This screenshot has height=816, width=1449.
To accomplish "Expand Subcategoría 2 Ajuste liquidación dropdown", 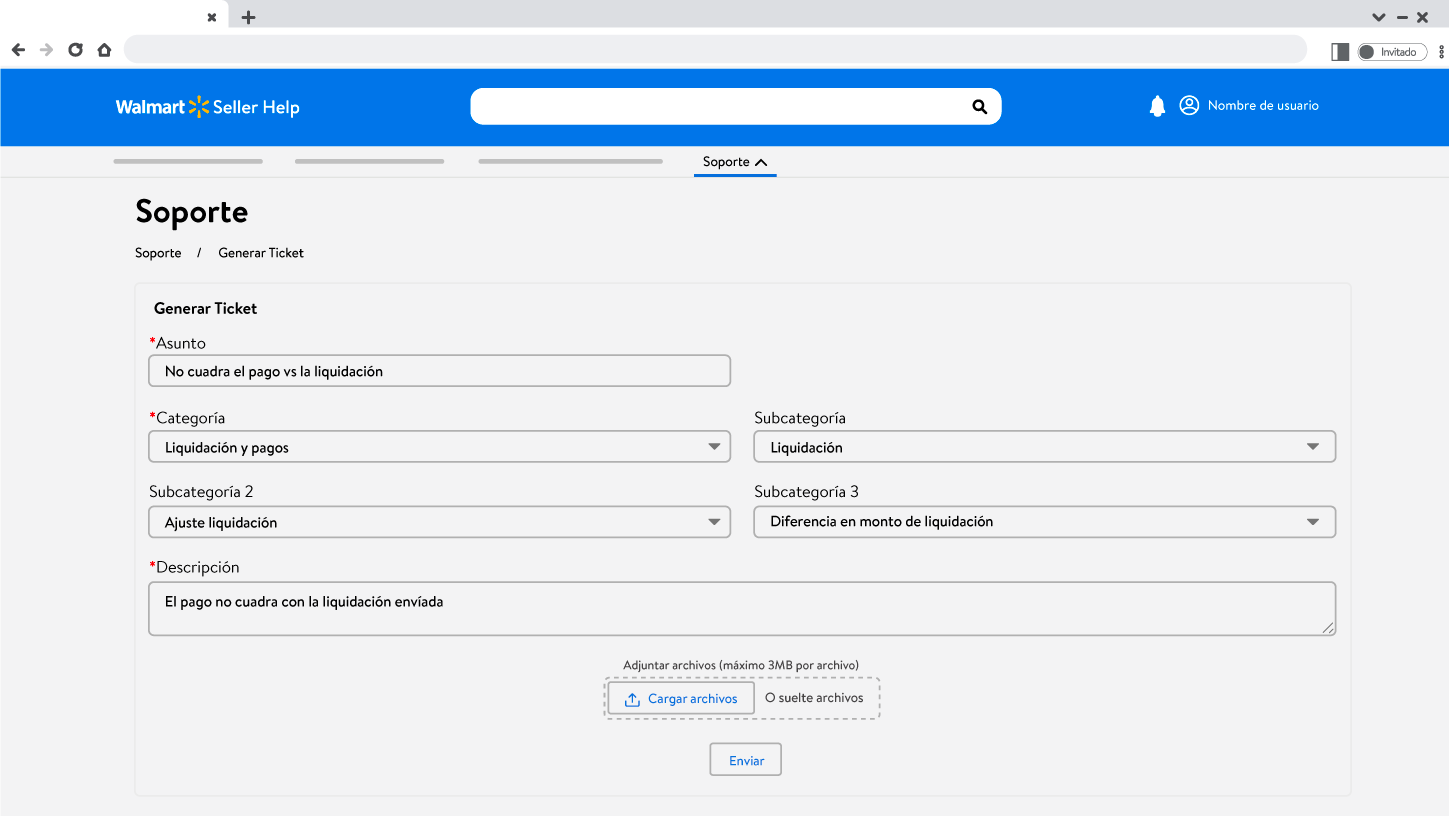I will click(x=439, y=522).
